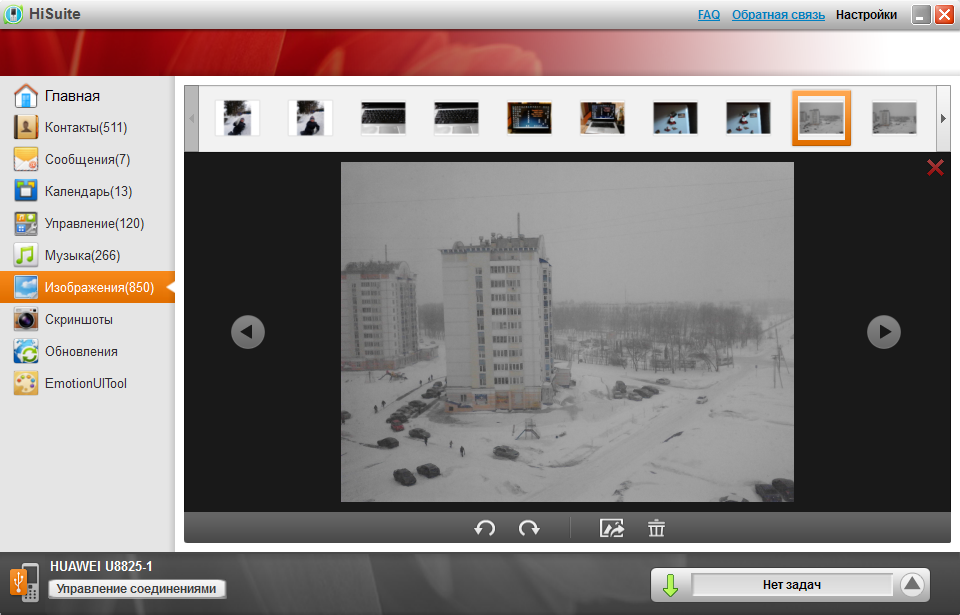960x615 pixels.
Task: Open Скриншоты section
Action: pos(87,319)
